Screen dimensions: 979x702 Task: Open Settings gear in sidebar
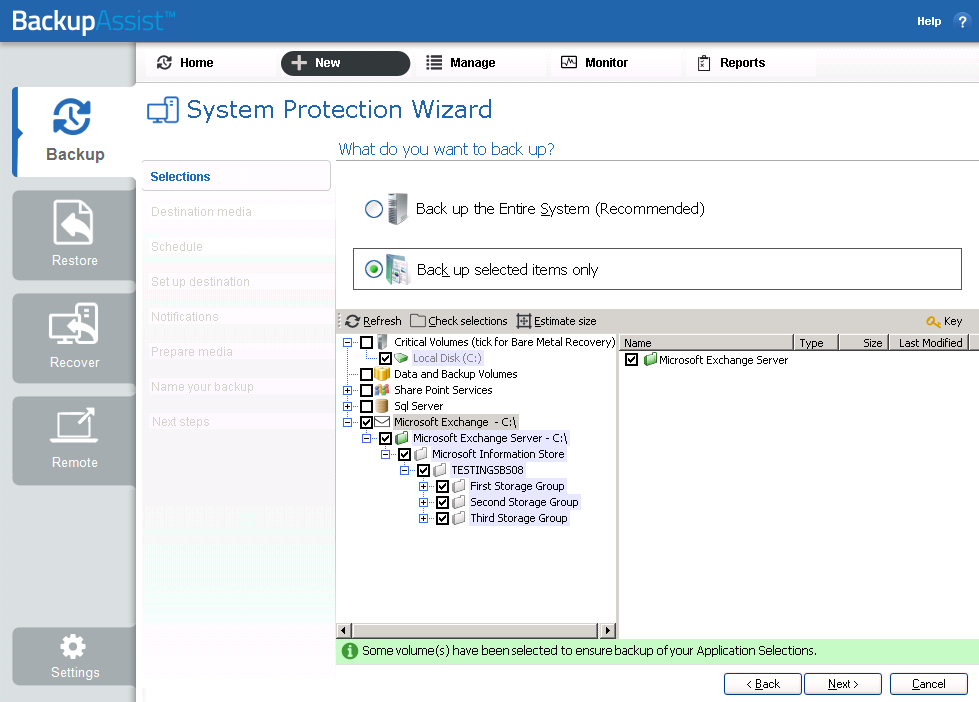(74, 656)
